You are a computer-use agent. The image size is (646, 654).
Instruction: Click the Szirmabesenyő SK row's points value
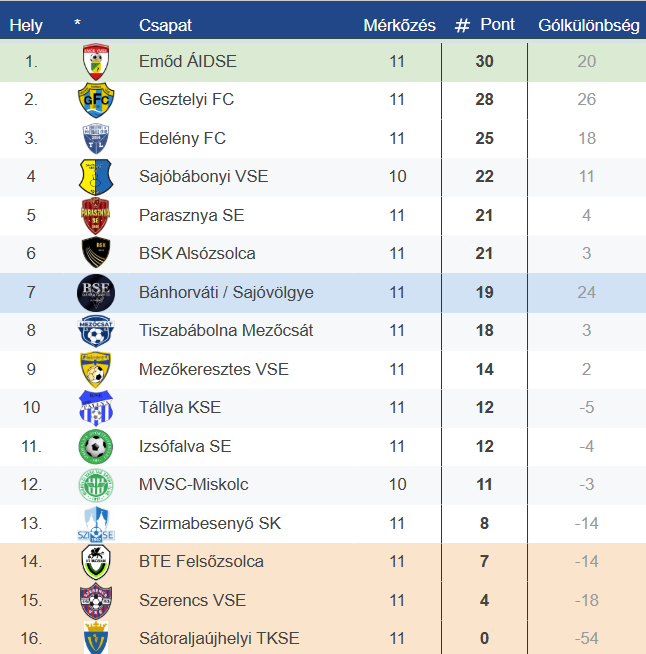point(485,523)
